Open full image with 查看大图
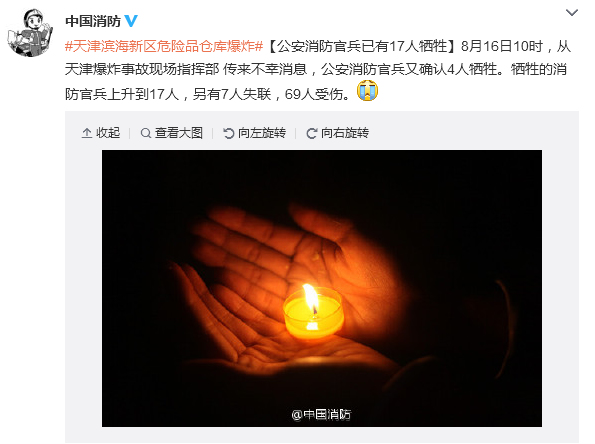The image size is (595, 444). point(179,133)
